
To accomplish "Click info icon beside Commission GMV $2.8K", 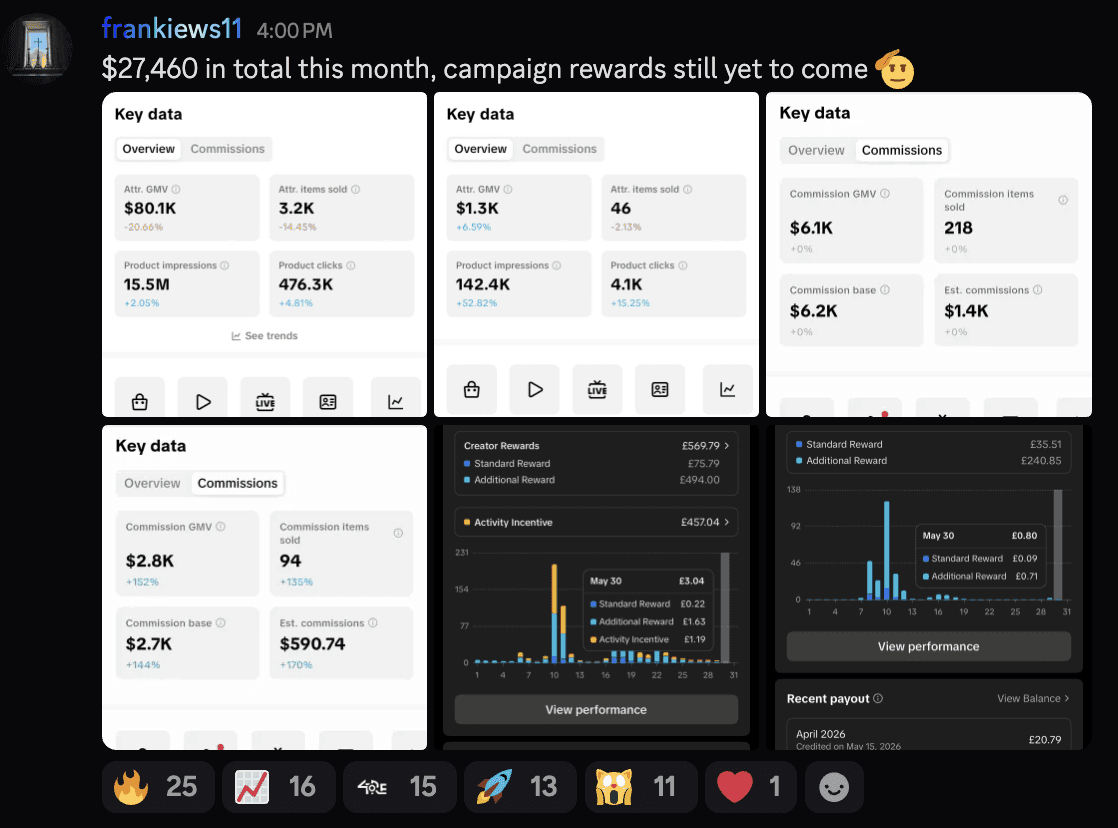I will tap(221, 526).
